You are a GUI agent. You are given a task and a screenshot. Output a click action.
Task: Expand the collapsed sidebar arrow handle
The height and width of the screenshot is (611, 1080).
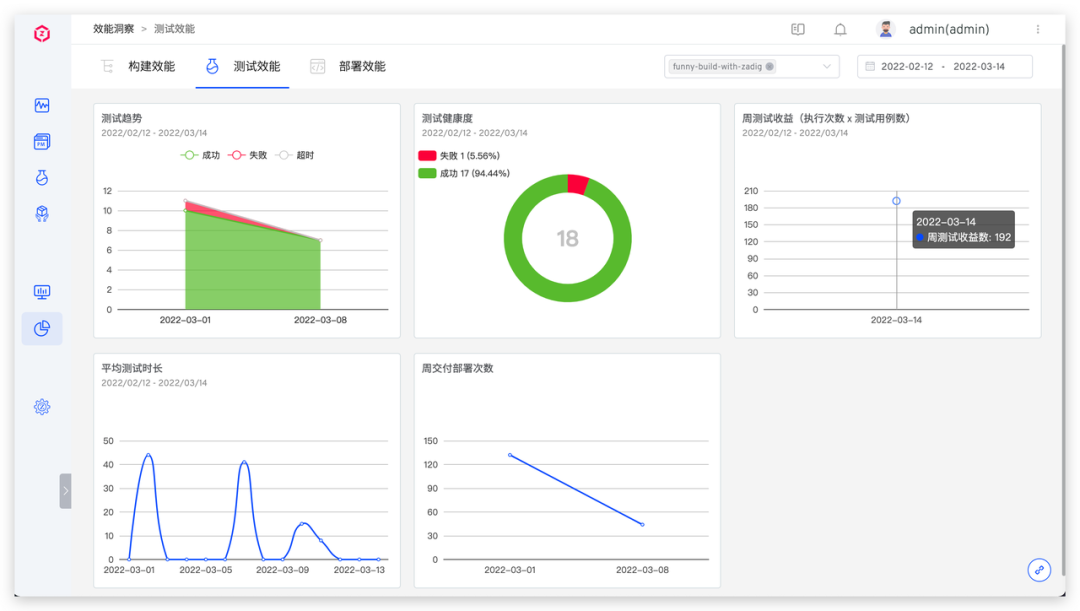65,490
